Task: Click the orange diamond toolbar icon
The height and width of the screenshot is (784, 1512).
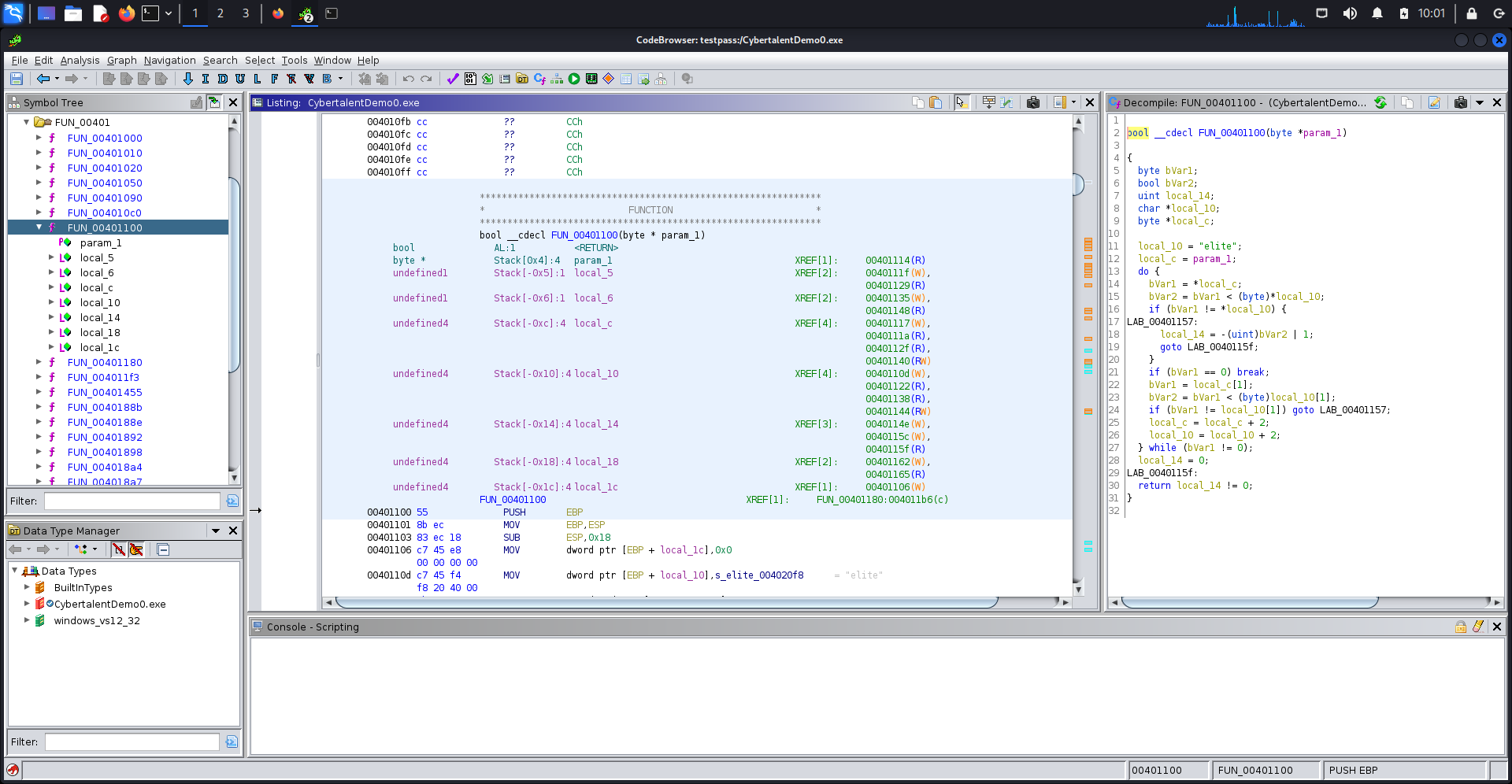Action: click(x=609, y=79)
